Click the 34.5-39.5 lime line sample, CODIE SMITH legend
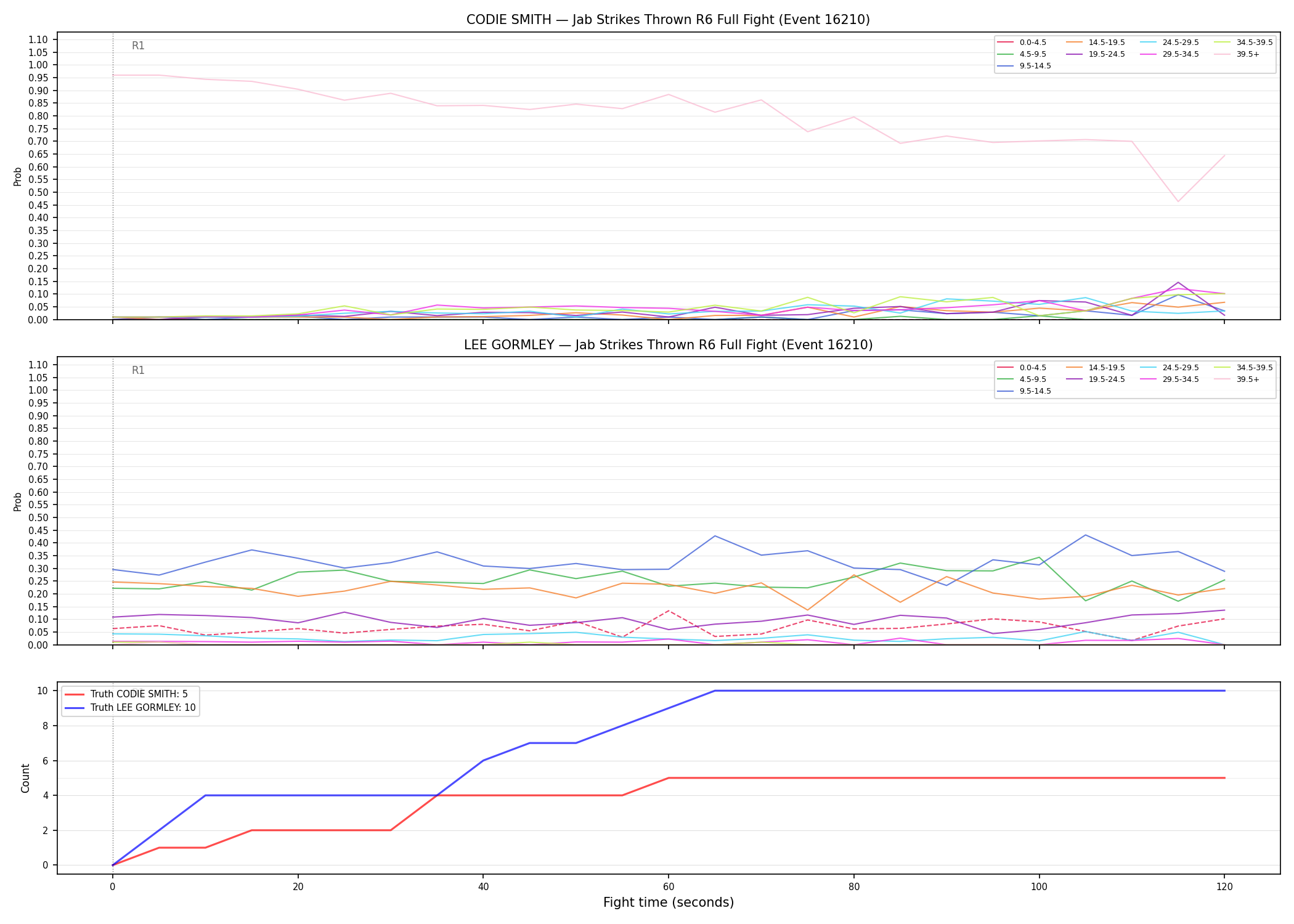This screenshot has width=1294, height=924. [x=1222, y=43]
